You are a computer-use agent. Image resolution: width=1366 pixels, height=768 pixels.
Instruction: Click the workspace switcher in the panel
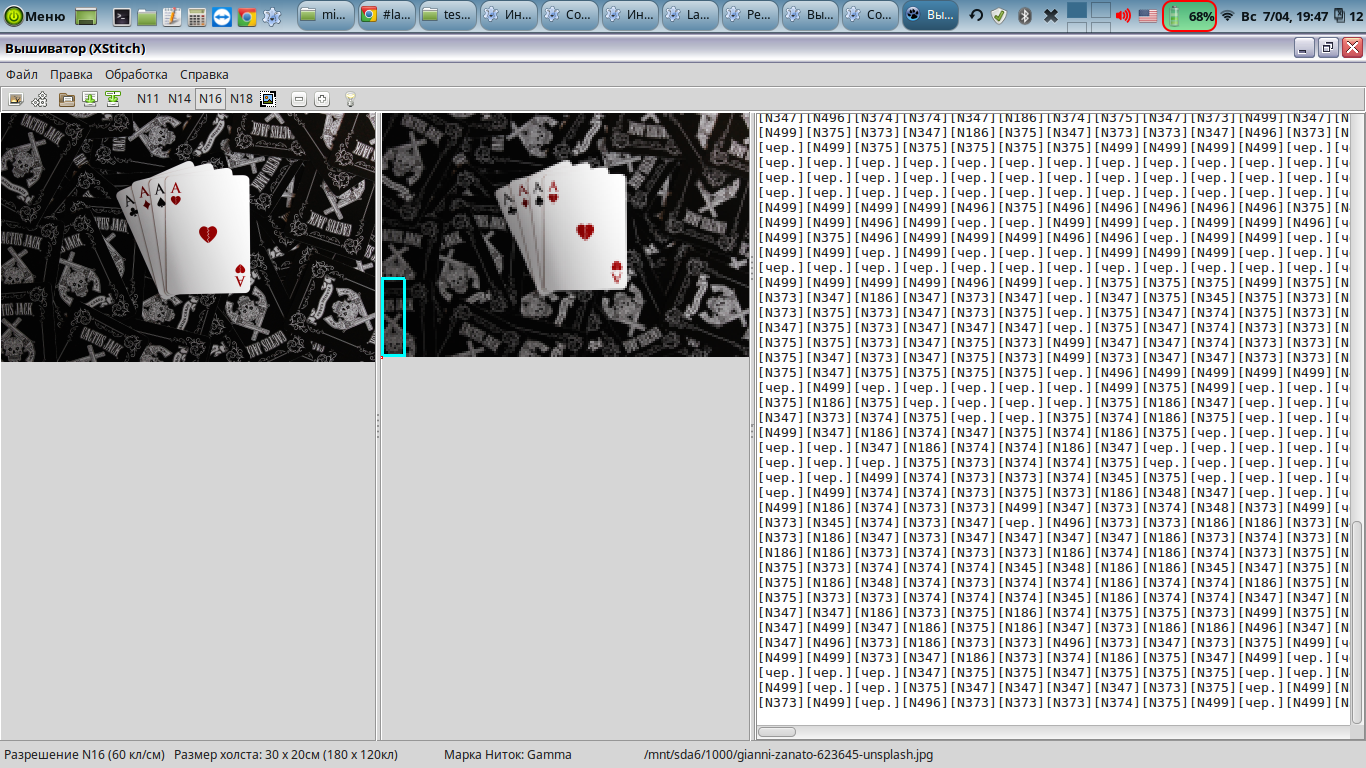(x=1088, y=16)
